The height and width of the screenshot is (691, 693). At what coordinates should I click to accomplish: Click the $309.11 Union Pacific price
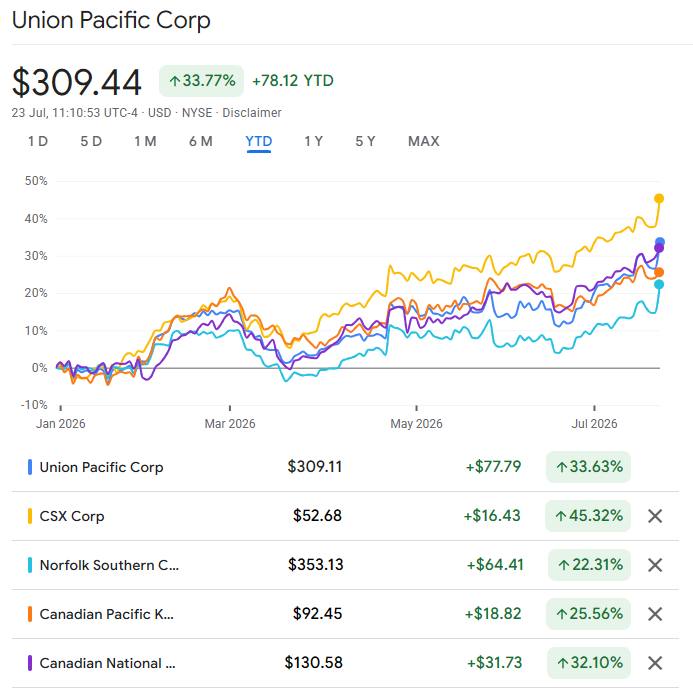coord(315,466)
